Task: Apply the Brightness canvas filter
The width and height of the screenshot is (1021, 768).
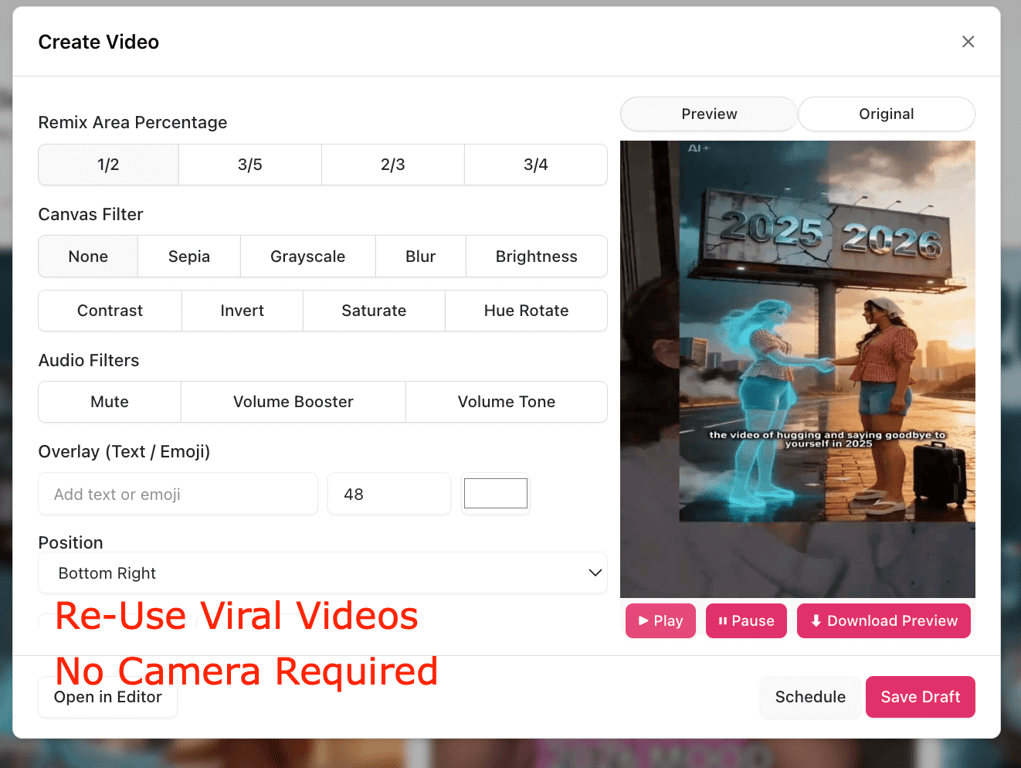Action: pos(537,257)
